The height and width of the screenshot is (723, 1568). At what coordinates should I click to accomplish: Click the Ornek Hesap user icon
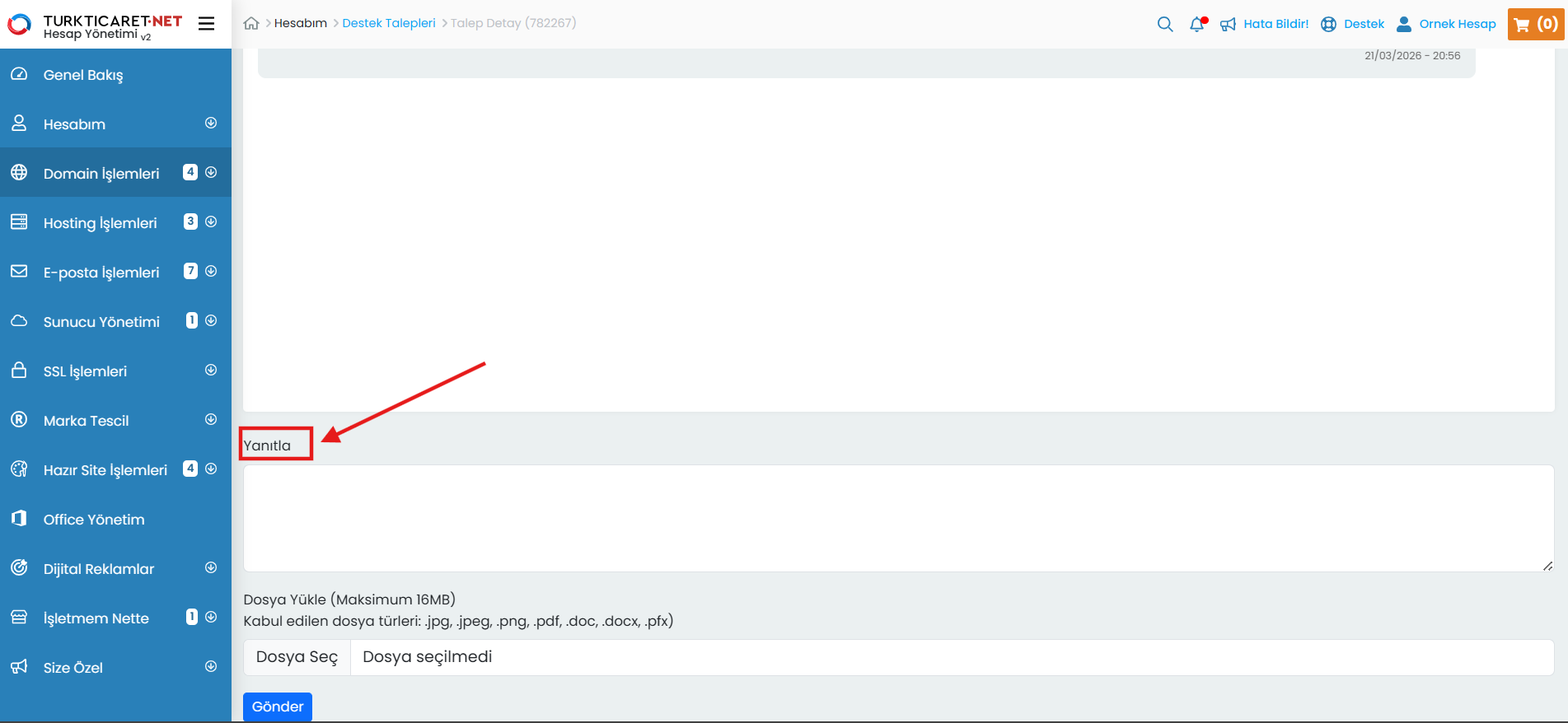tap(1404, 24)
